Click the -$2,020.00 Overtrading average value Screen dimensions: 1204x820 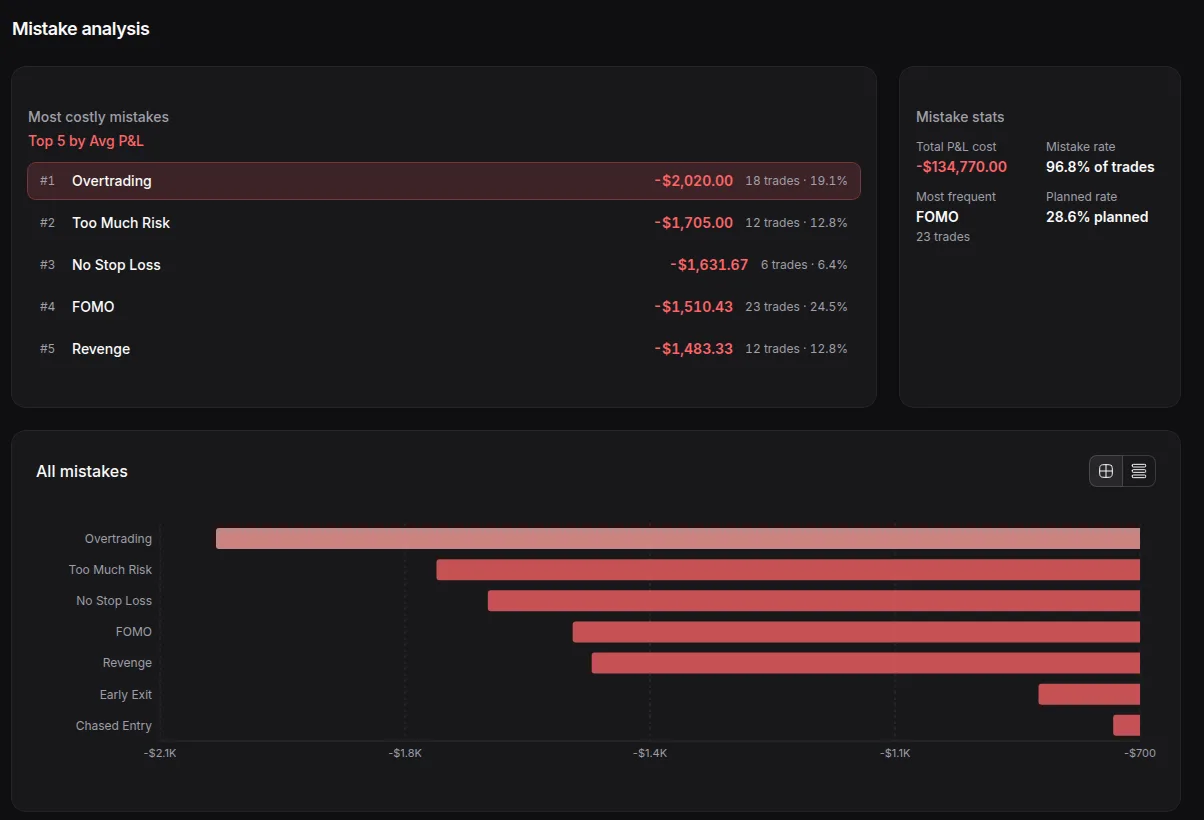click(694, 181)
